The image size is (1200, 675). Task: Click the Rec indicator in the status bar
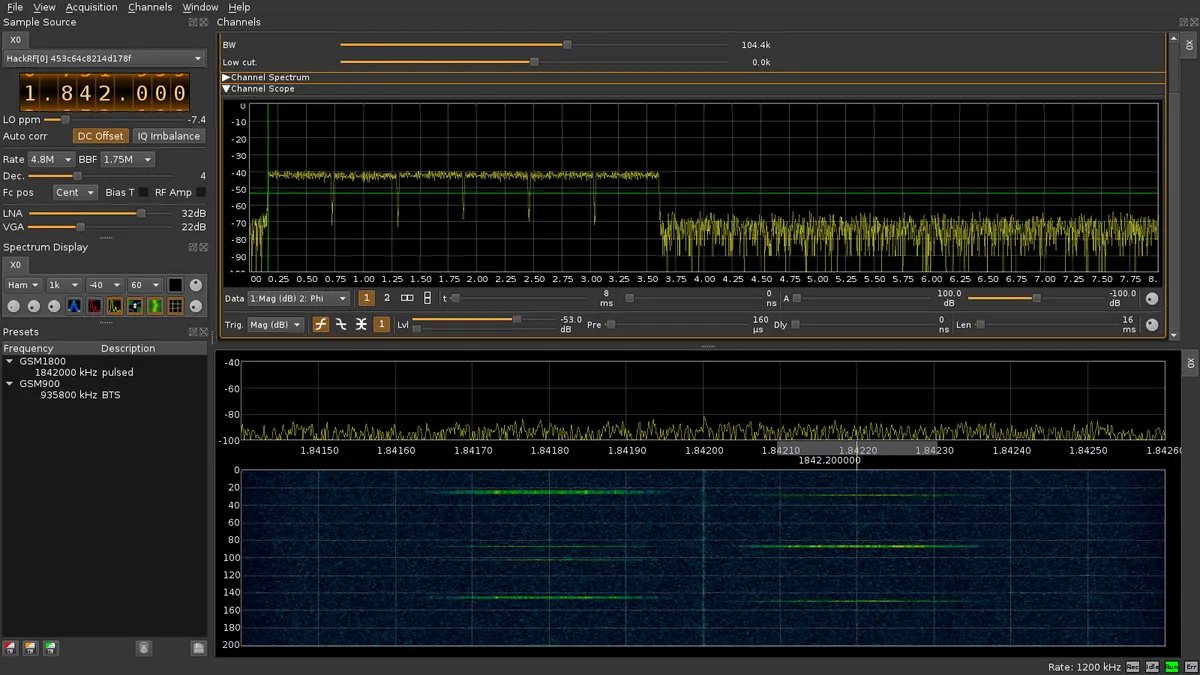point(1132,666)
